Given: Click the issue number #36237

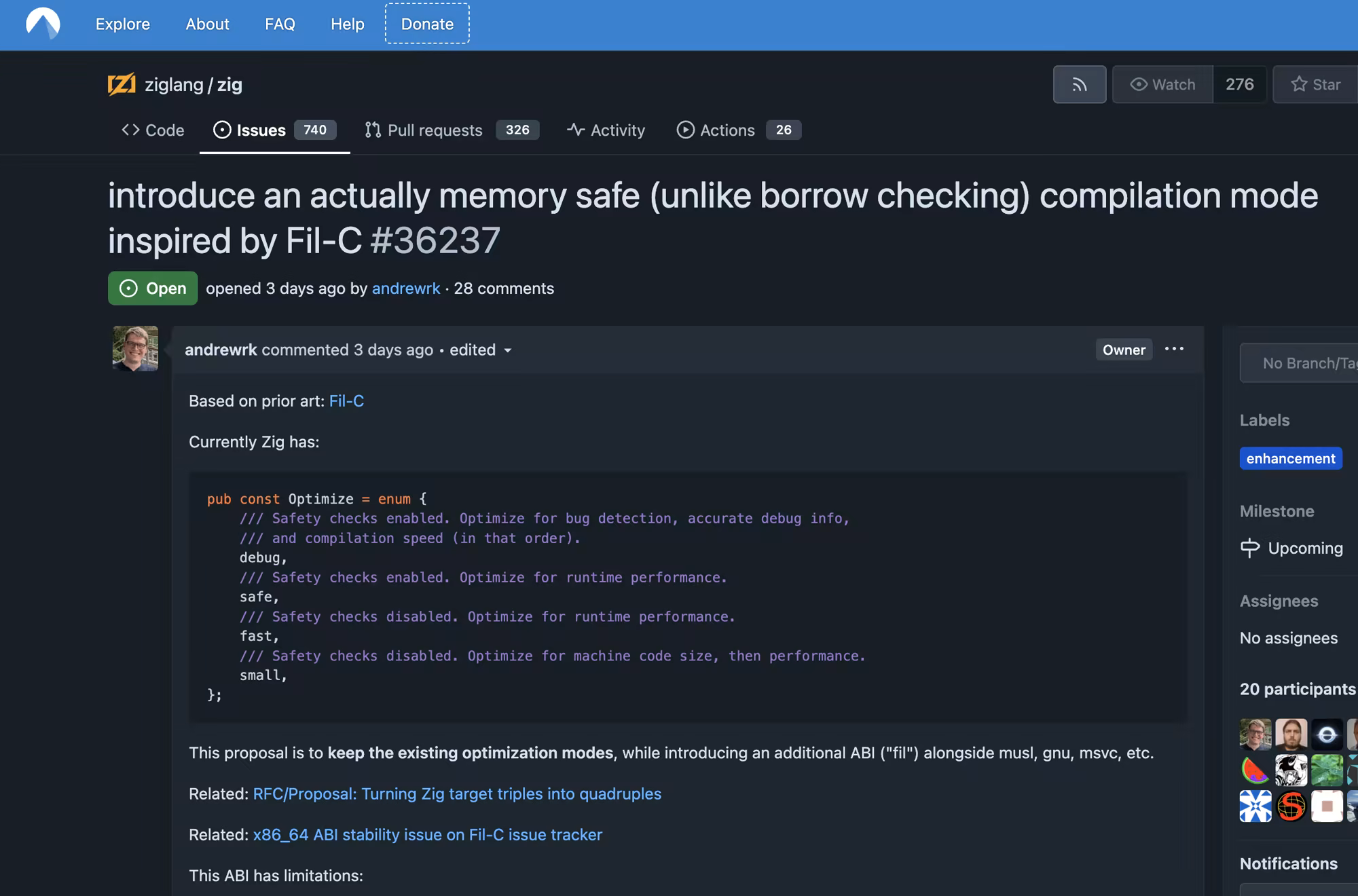Looking at the screenshot, I should tap(435, 240).
